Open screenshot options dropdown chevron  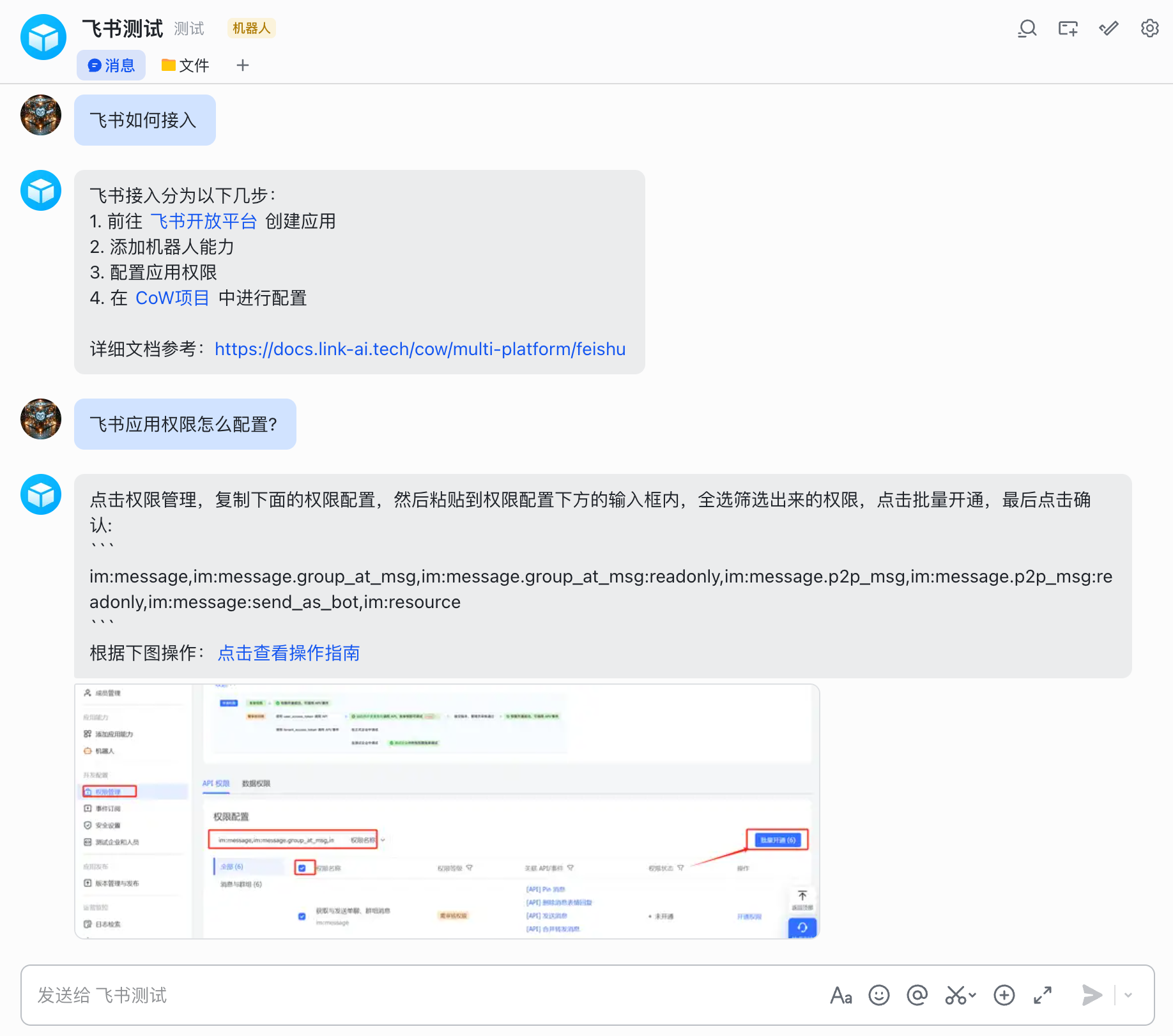[x=972, y=995]
